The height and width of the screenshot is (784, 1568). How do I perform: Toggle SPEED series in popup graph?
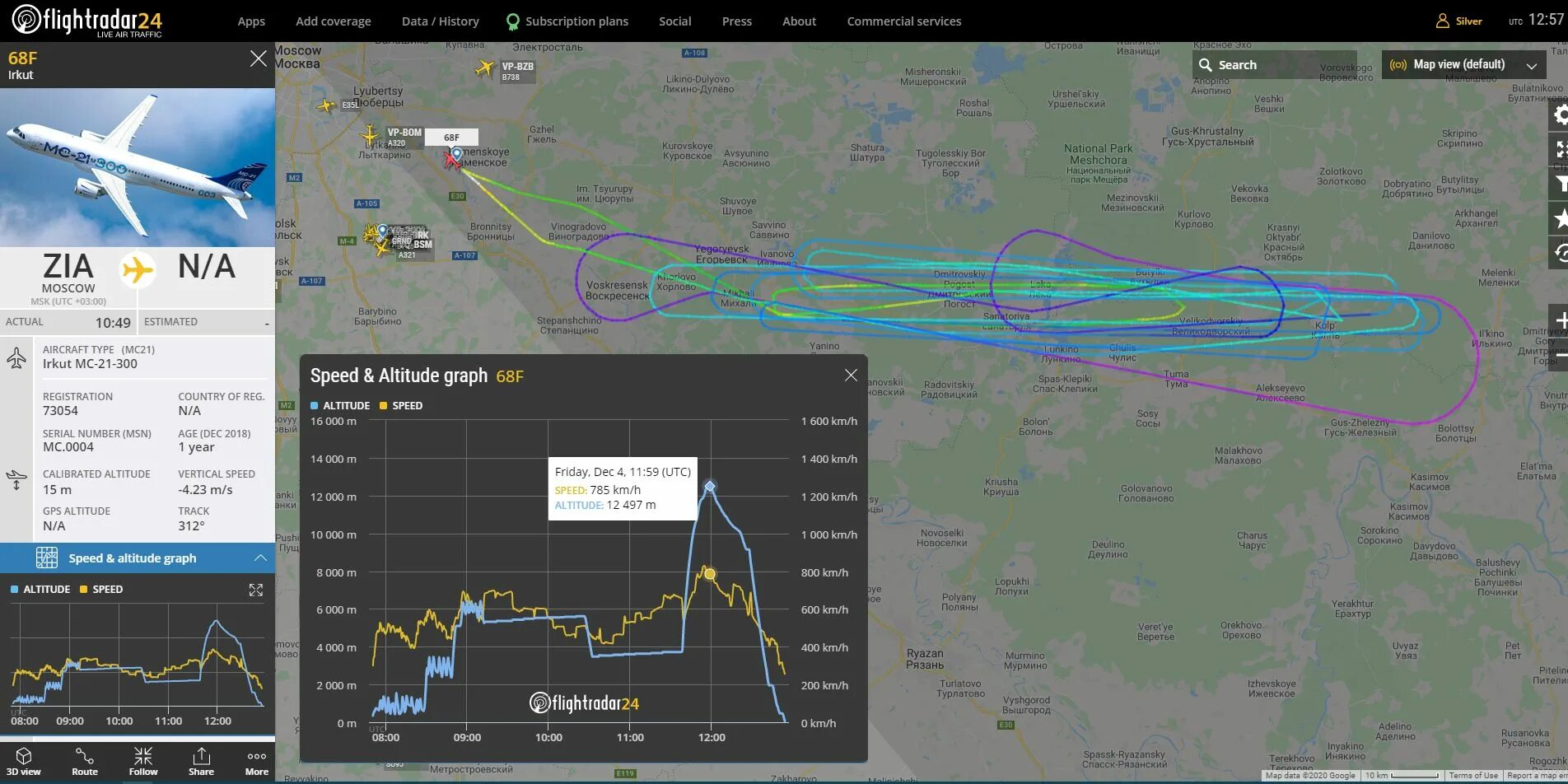[401, 406]
